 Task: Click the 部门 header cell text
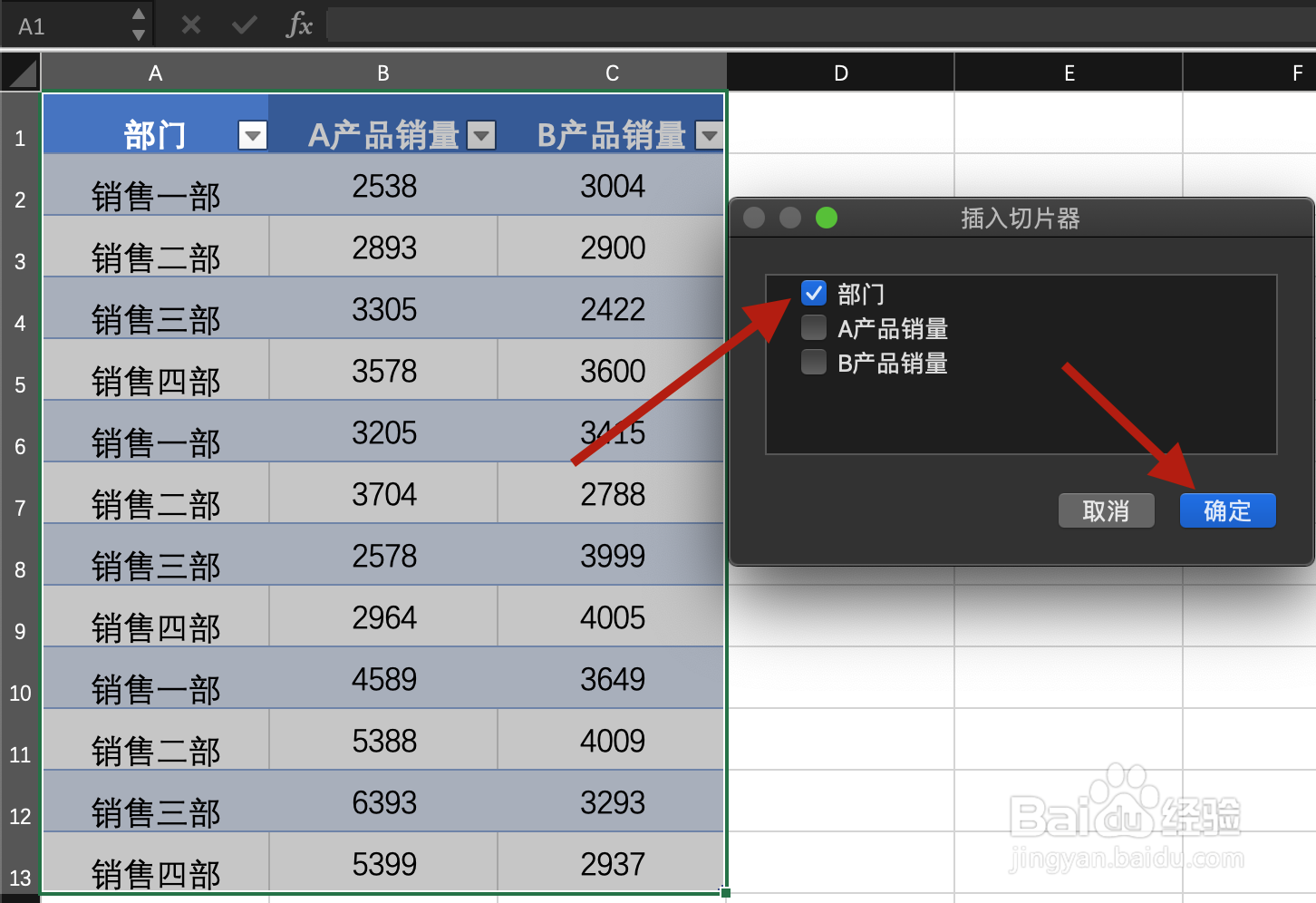[x=155, y=135]
